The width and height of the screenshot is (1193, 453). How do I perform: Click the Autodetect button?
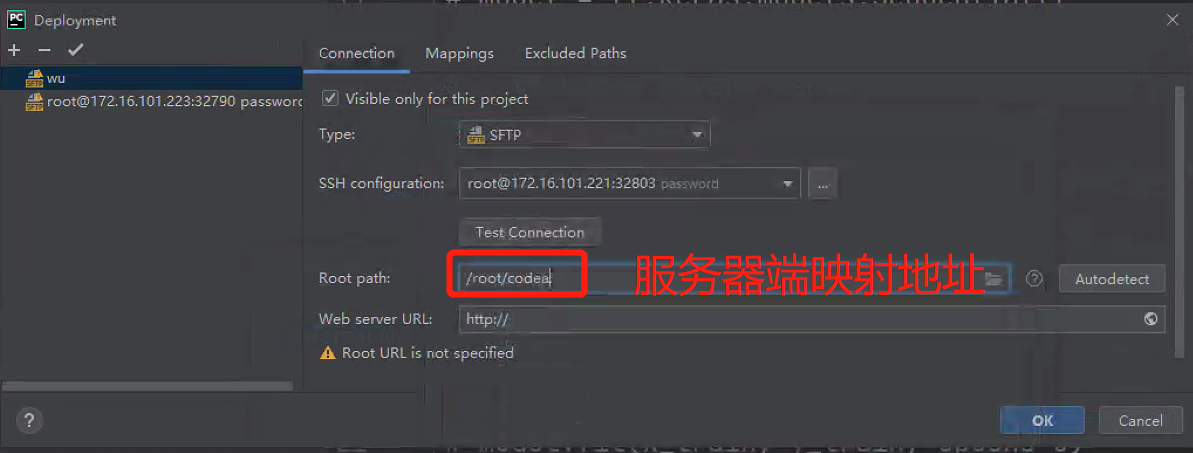click(1112, 279)
